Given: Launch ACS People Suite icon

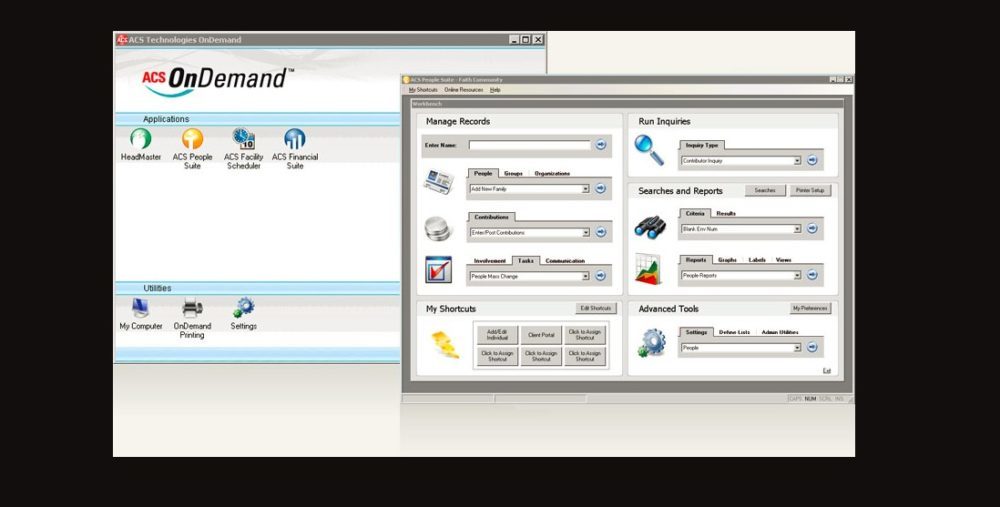Looking at the screenshot, I should click(x=192, y=140).
